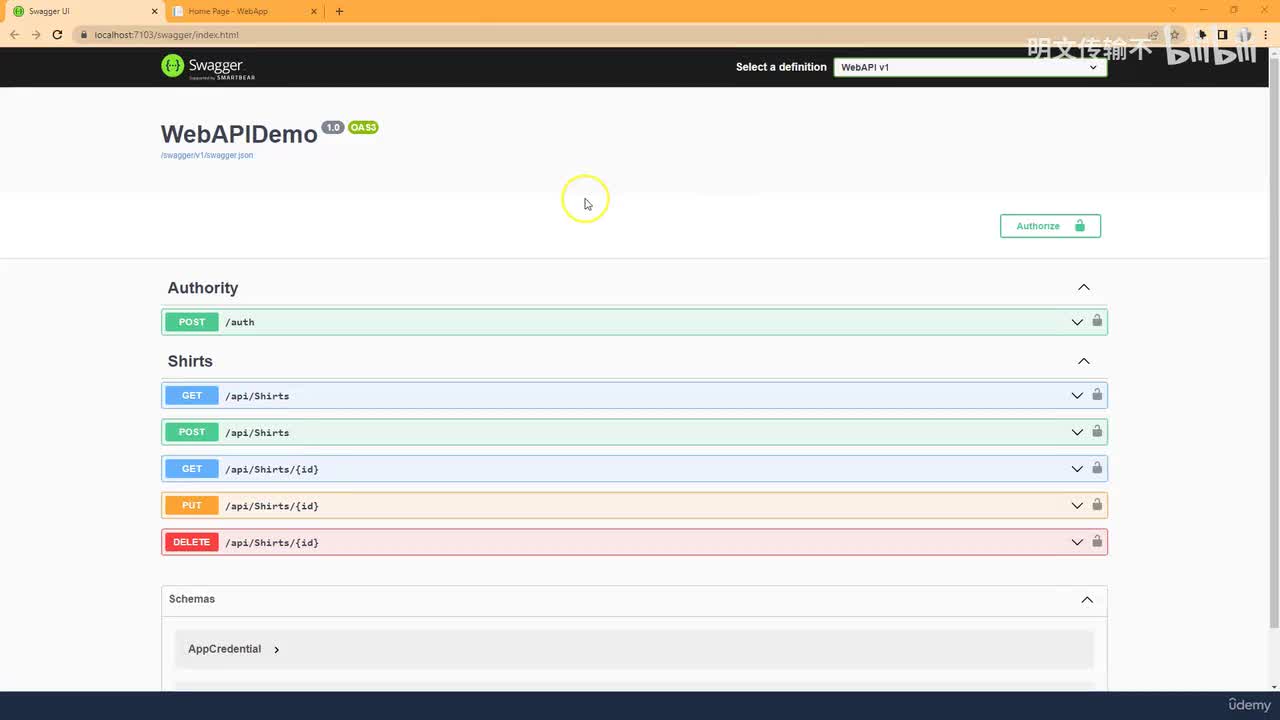Open the Chrome three-dot menu
Viewport: 1280px width, 720px height.
tap(1266, 35)
